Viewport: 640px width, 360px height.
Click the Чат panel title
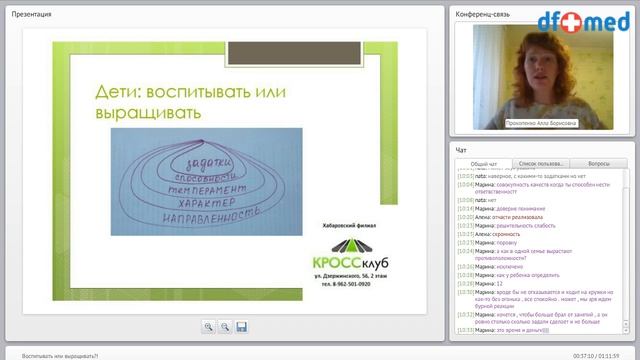[461, 150]
